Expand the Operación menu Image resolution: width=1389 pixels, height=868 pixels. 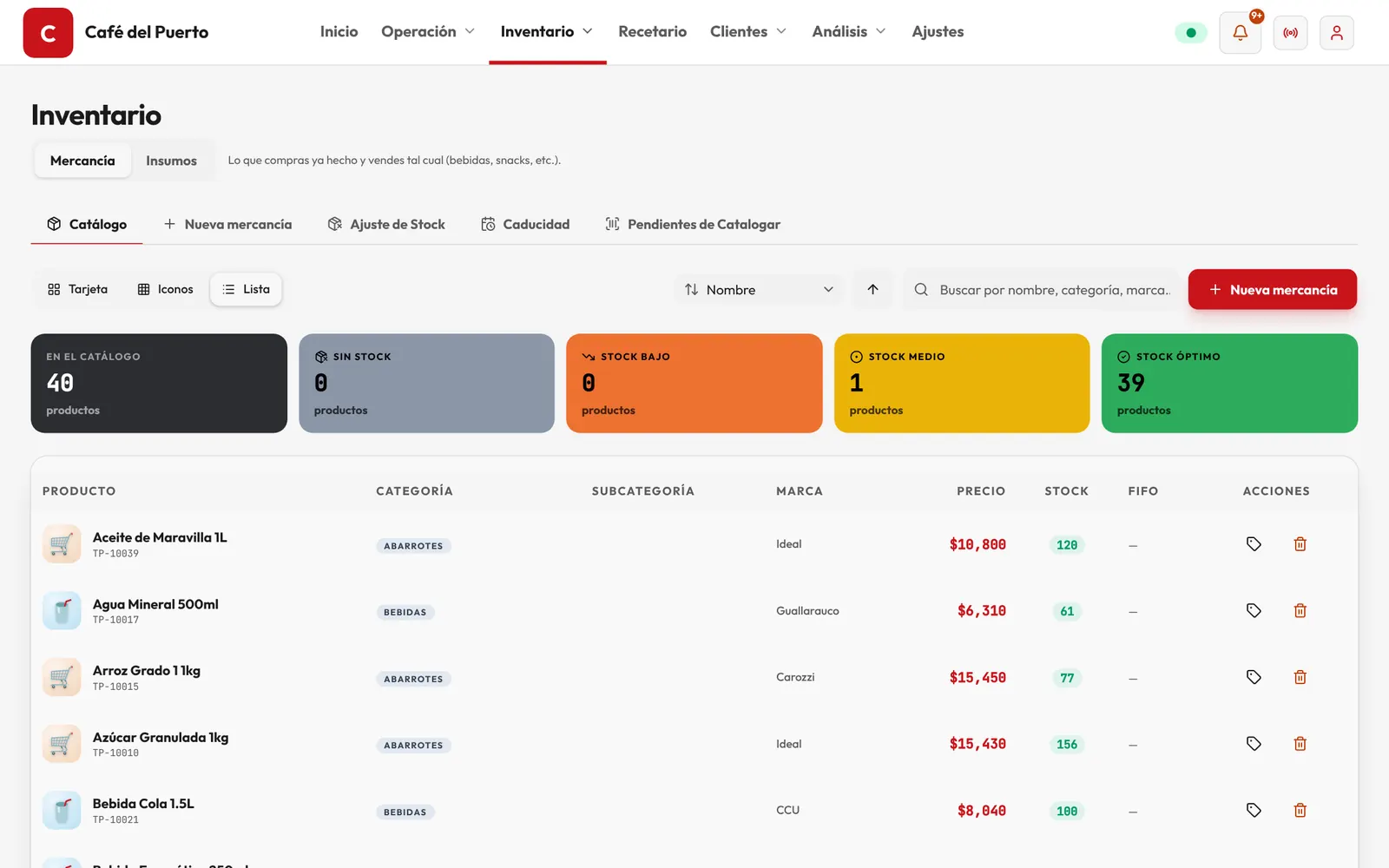pos(428,32)
